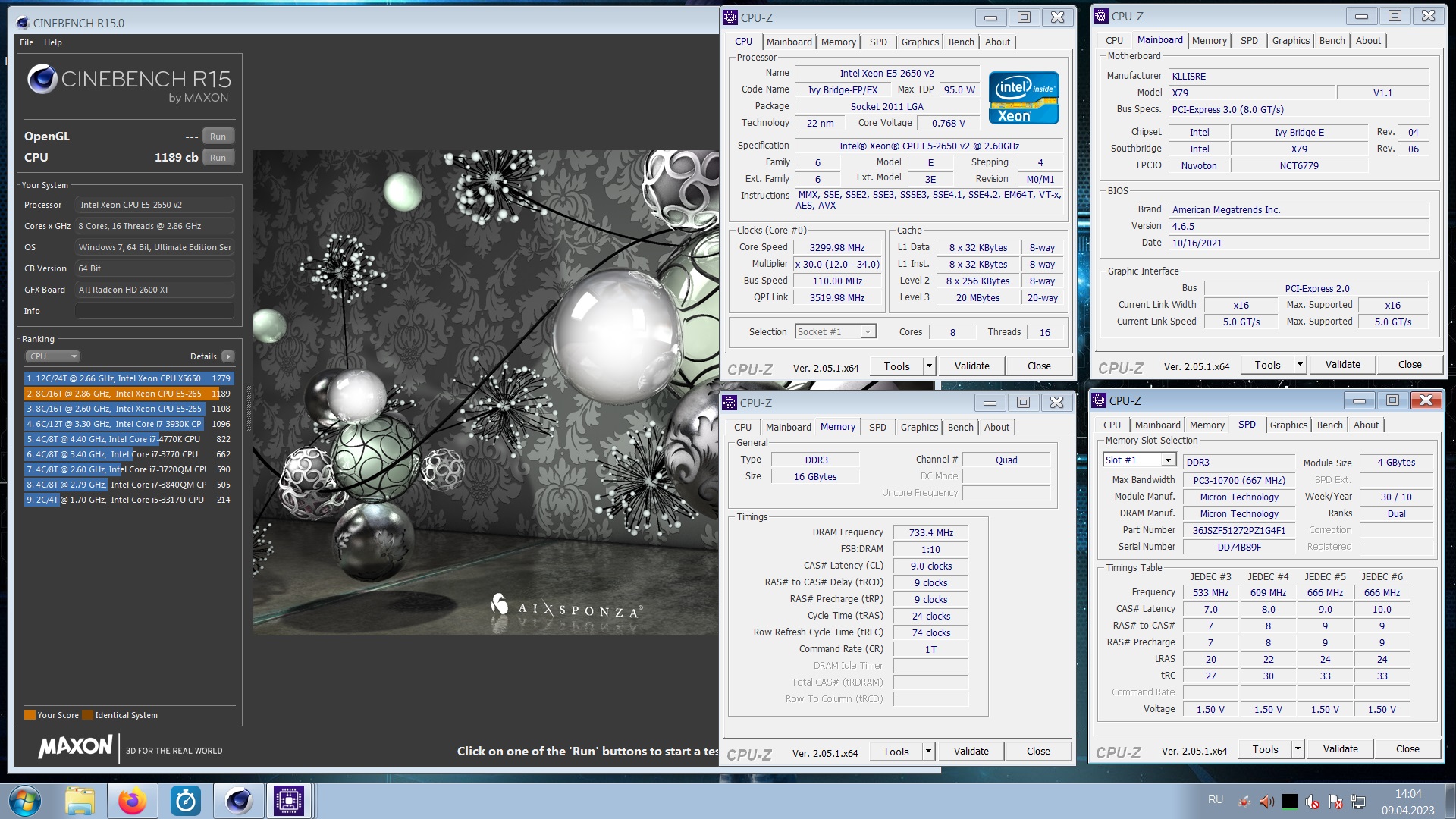This screenshot has width=1456, height=819.
Task: Click the manufacturer KLLISRE field
Action: [x=1300, y=76]
